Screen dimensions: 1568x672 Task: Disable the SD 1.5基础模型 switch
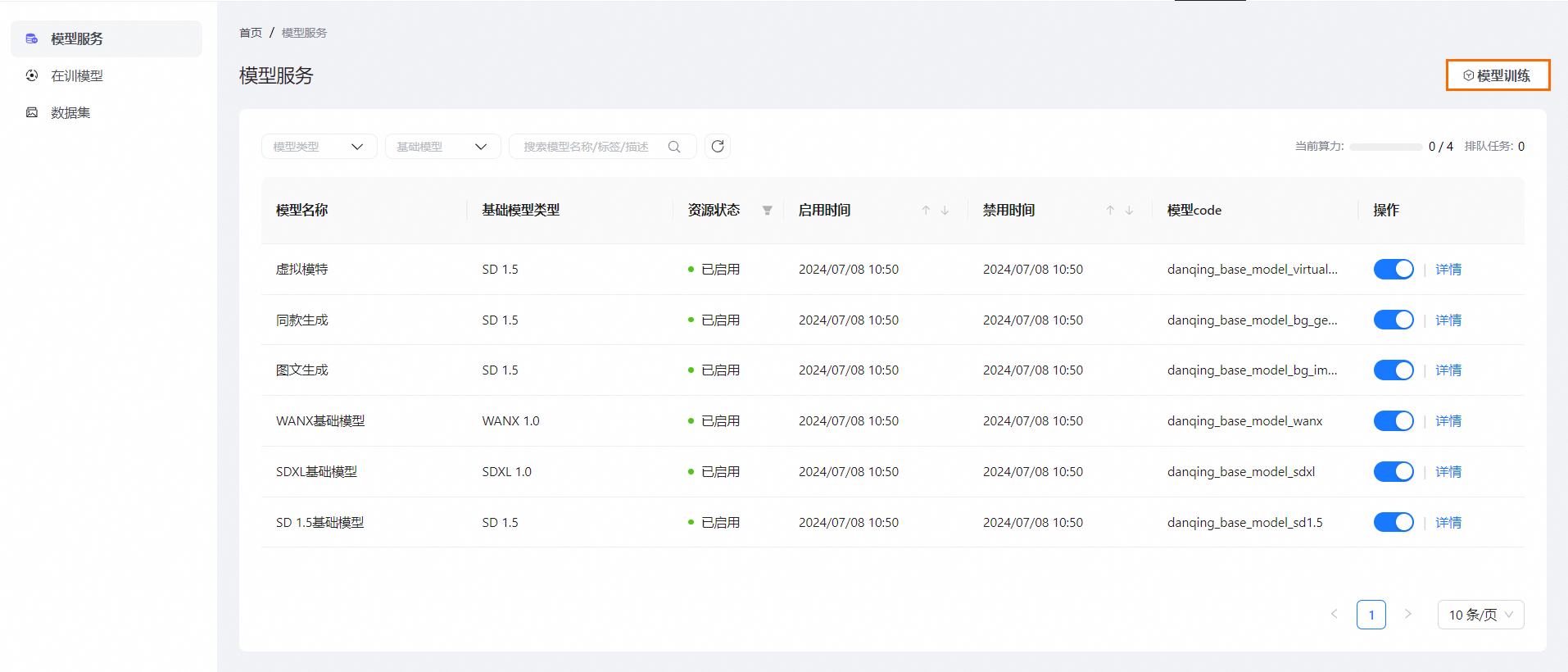[1394, 522]
